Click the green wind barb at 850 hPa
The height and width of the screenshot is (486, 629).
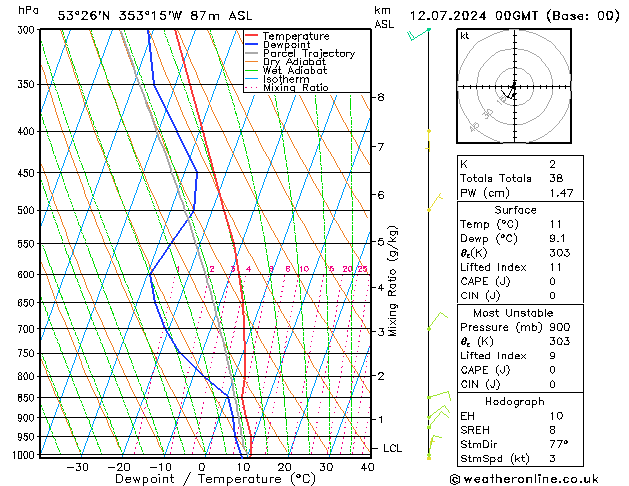(439, 395)
